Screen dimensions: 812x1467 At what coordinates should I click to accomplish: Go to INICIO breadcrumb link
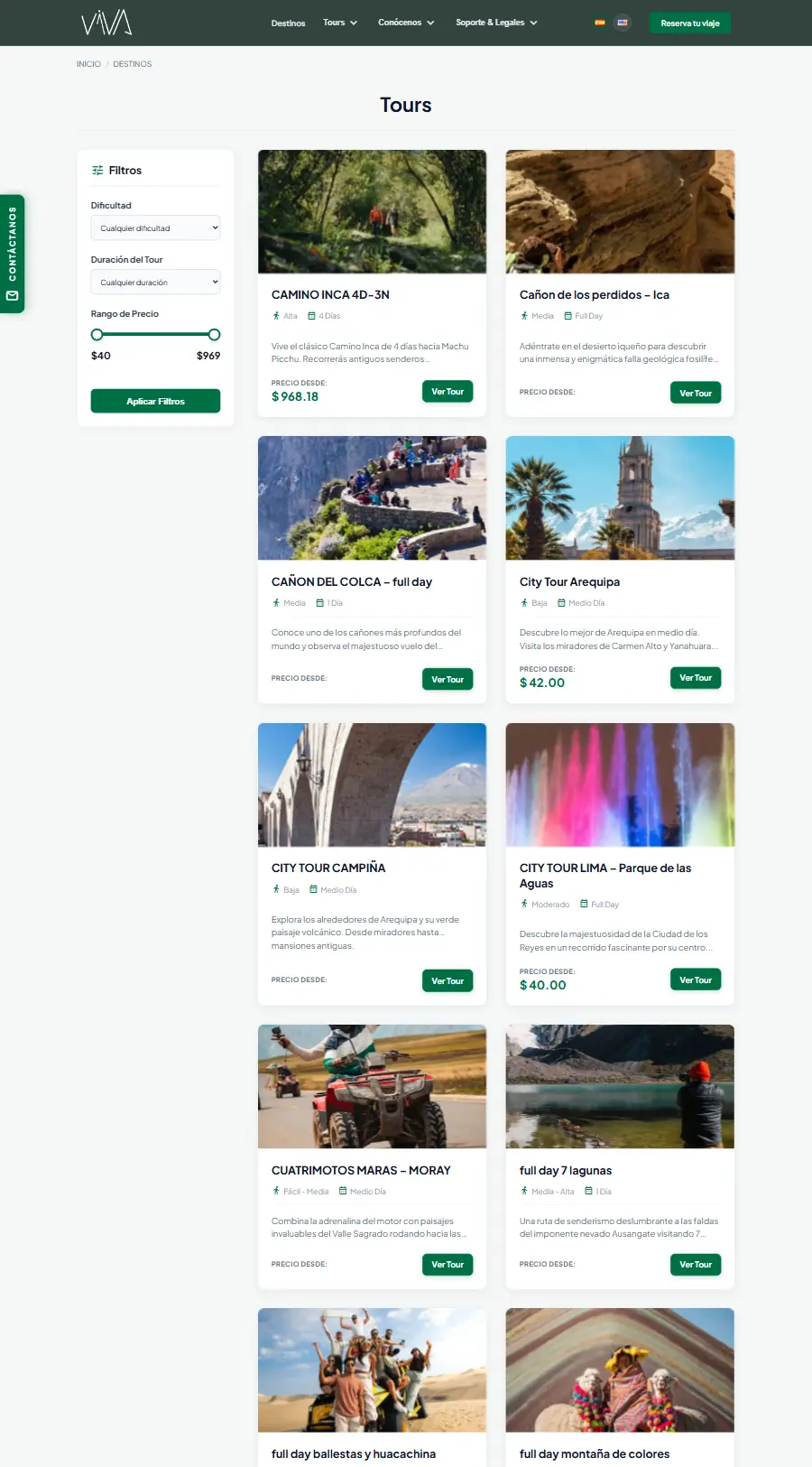(x=88, y=64)
